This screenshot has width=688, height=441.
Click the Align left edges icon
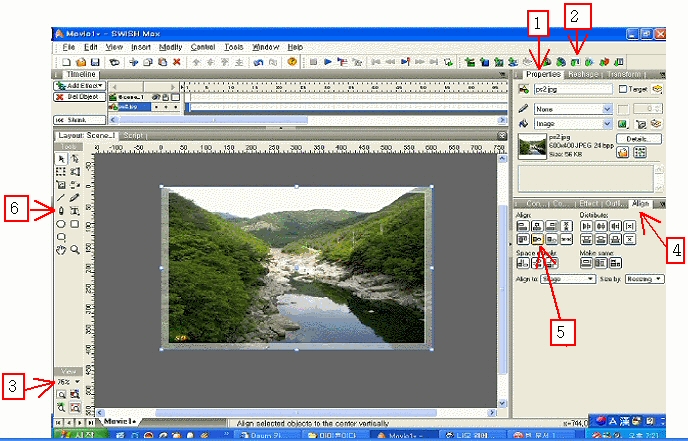click(x=523, y=226)
